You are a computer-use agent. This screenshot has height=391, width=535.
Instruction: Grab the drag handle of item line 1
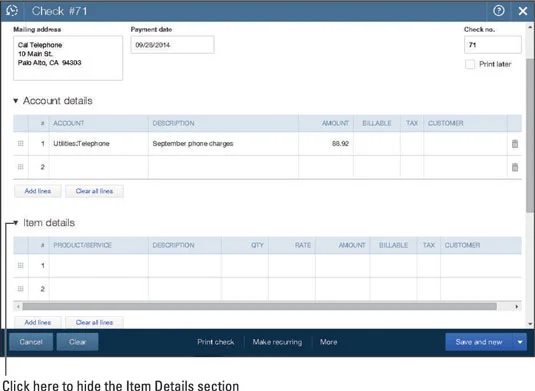point(20,265)
